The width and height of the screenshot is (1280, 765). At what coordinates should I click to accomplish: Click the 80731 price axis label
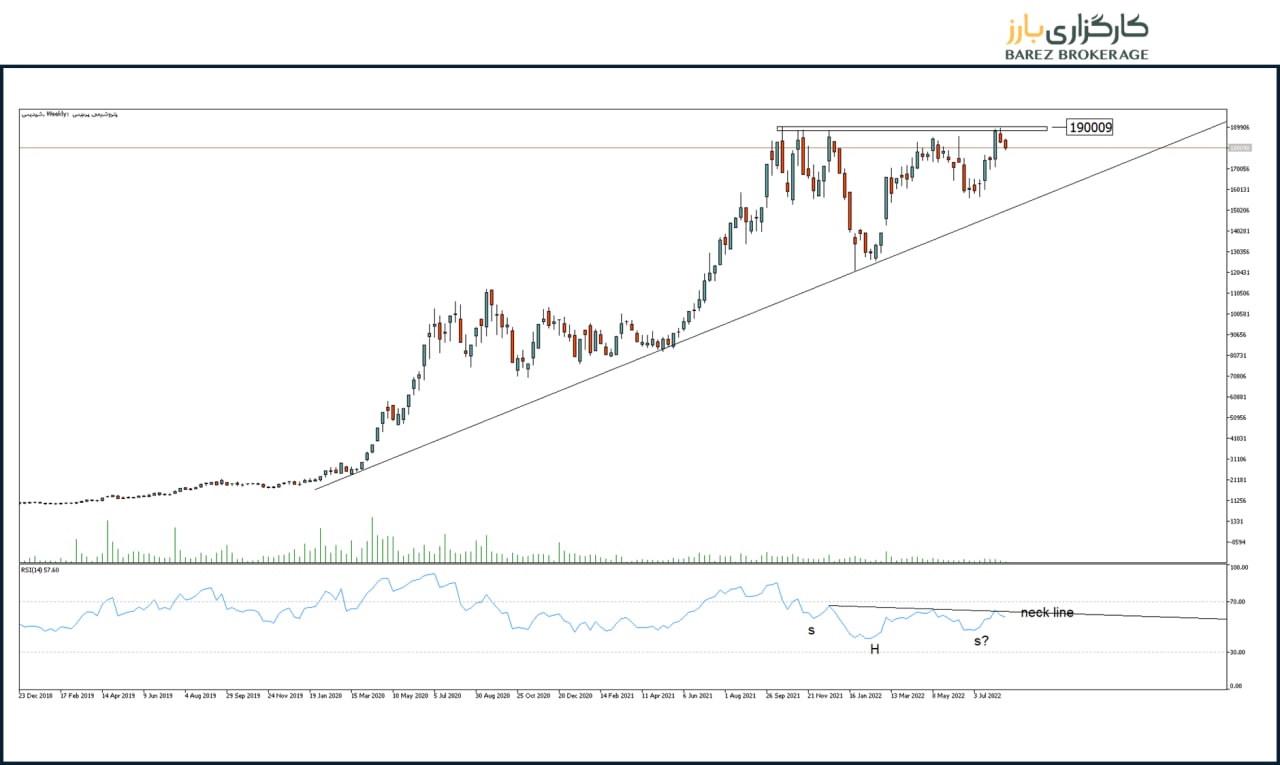click(1238, 356)
